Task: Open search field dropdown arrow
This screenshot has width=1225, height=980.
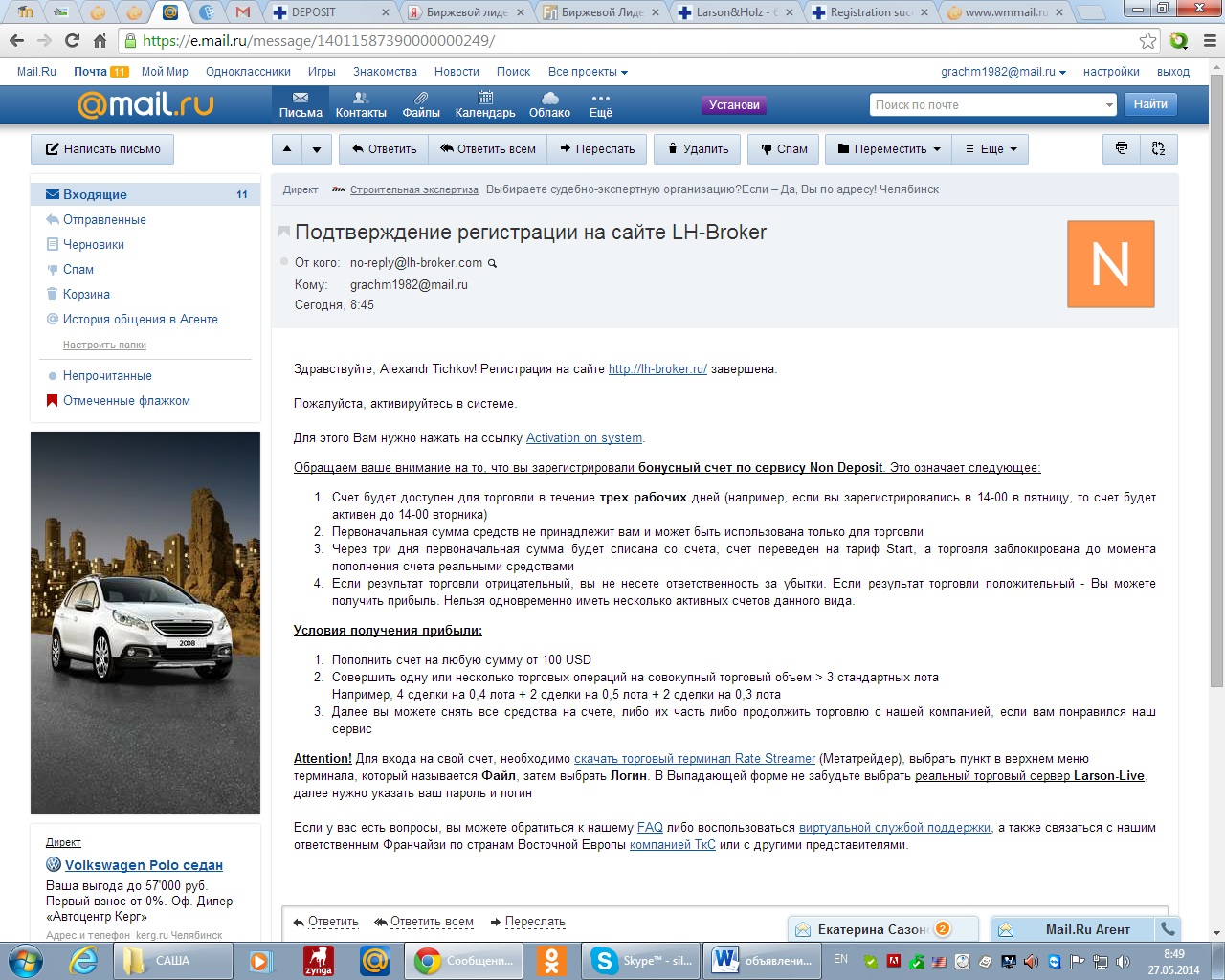Action: [1109, 105]
